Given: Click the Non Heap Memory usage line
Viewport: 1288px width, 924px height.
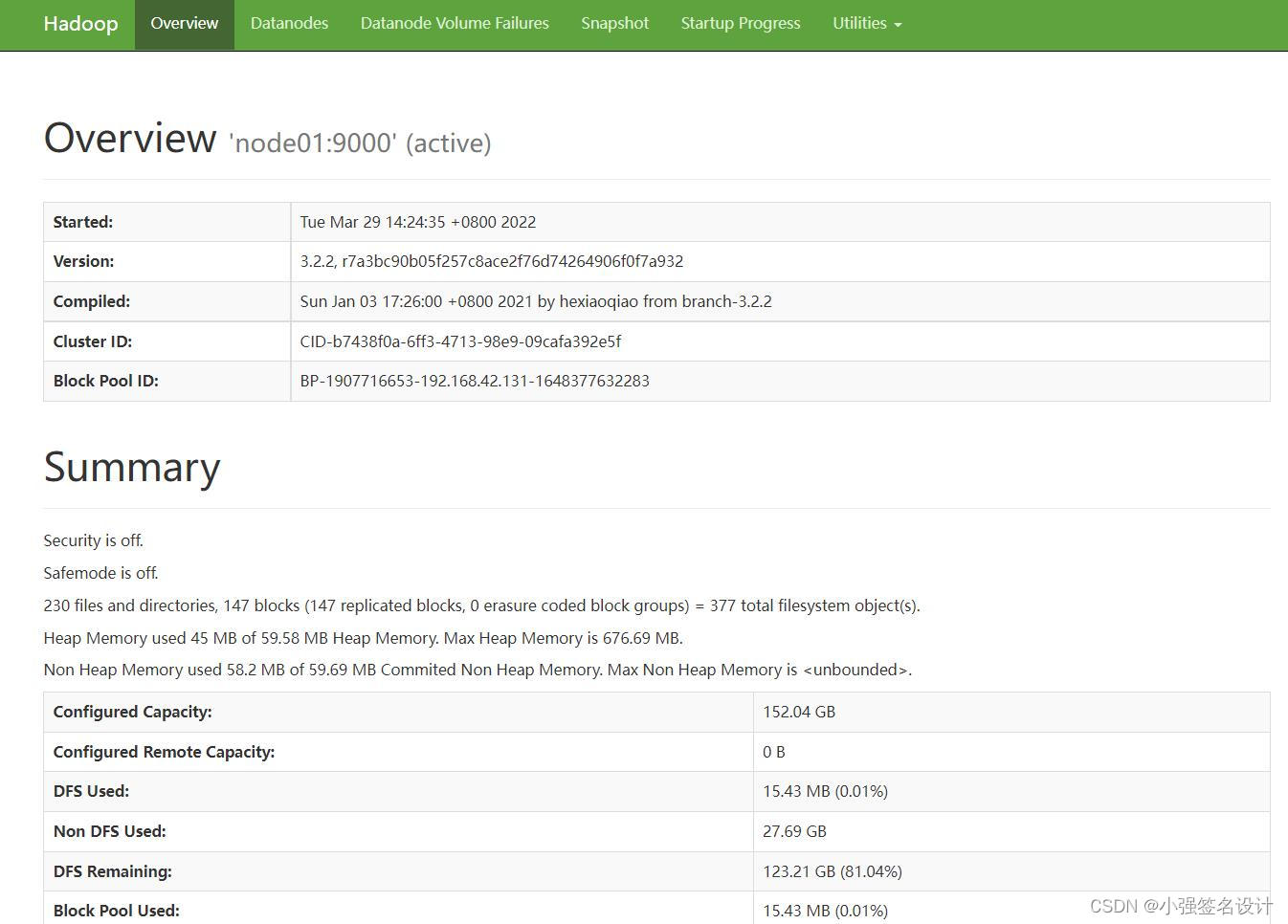Looking at the screenshot, I should tap(477, 670).
